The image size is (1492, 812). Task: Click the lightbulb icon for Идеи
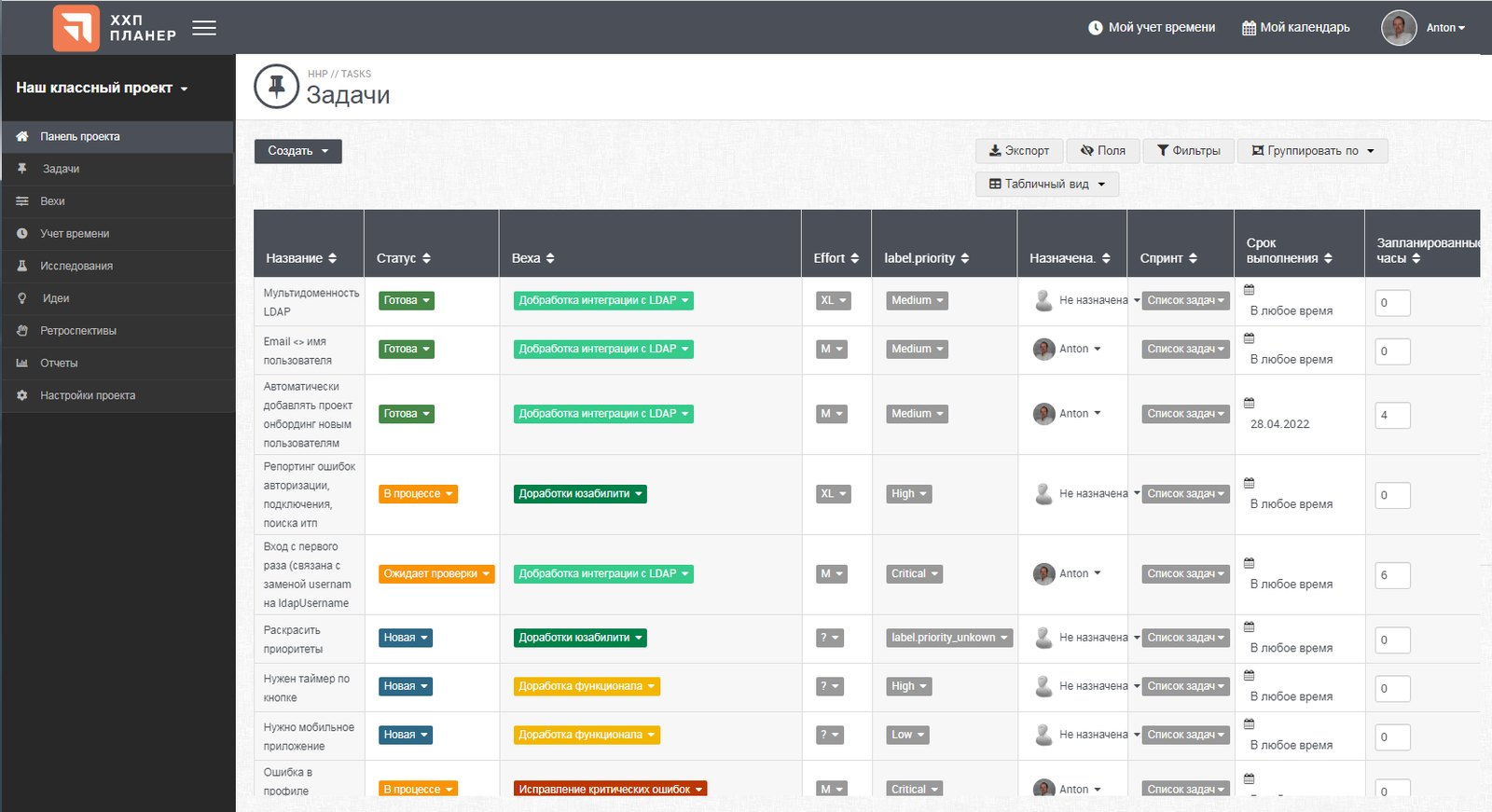click(x=22, y=298)
